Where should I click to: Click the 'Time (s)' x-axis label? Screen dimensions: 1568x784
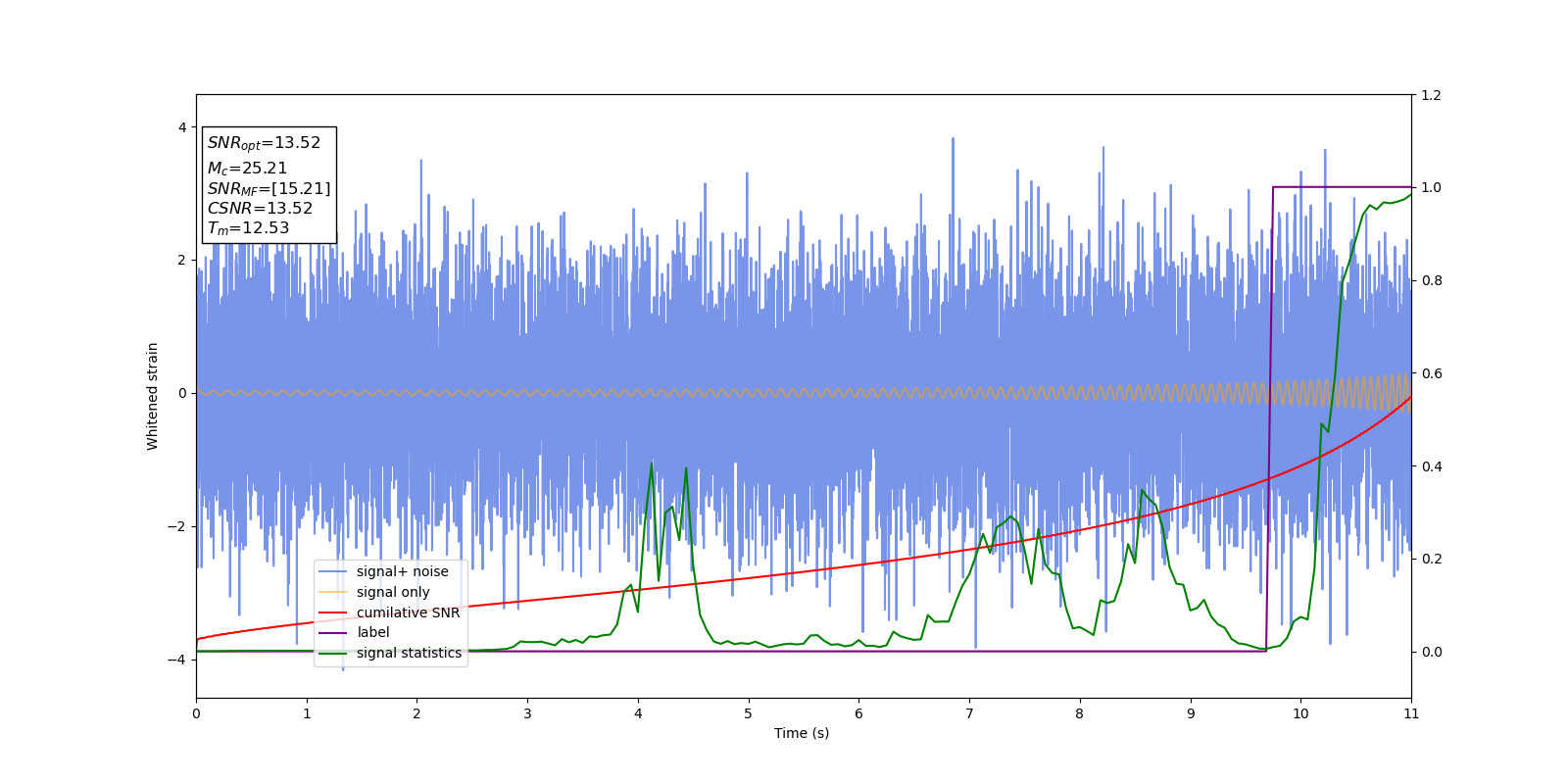[x=802, y=733]
